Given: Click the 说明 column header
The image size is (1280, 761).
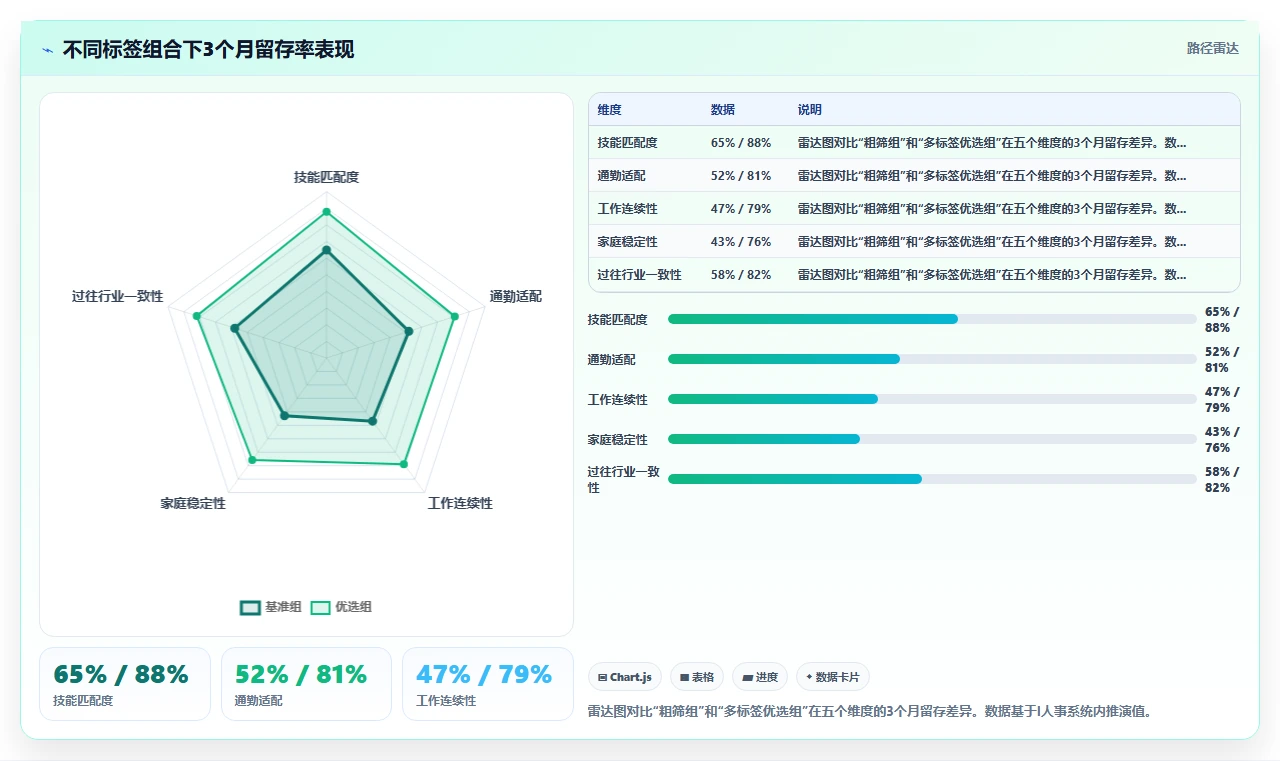Looking at the screenshot, I should [x=810, y=110].
